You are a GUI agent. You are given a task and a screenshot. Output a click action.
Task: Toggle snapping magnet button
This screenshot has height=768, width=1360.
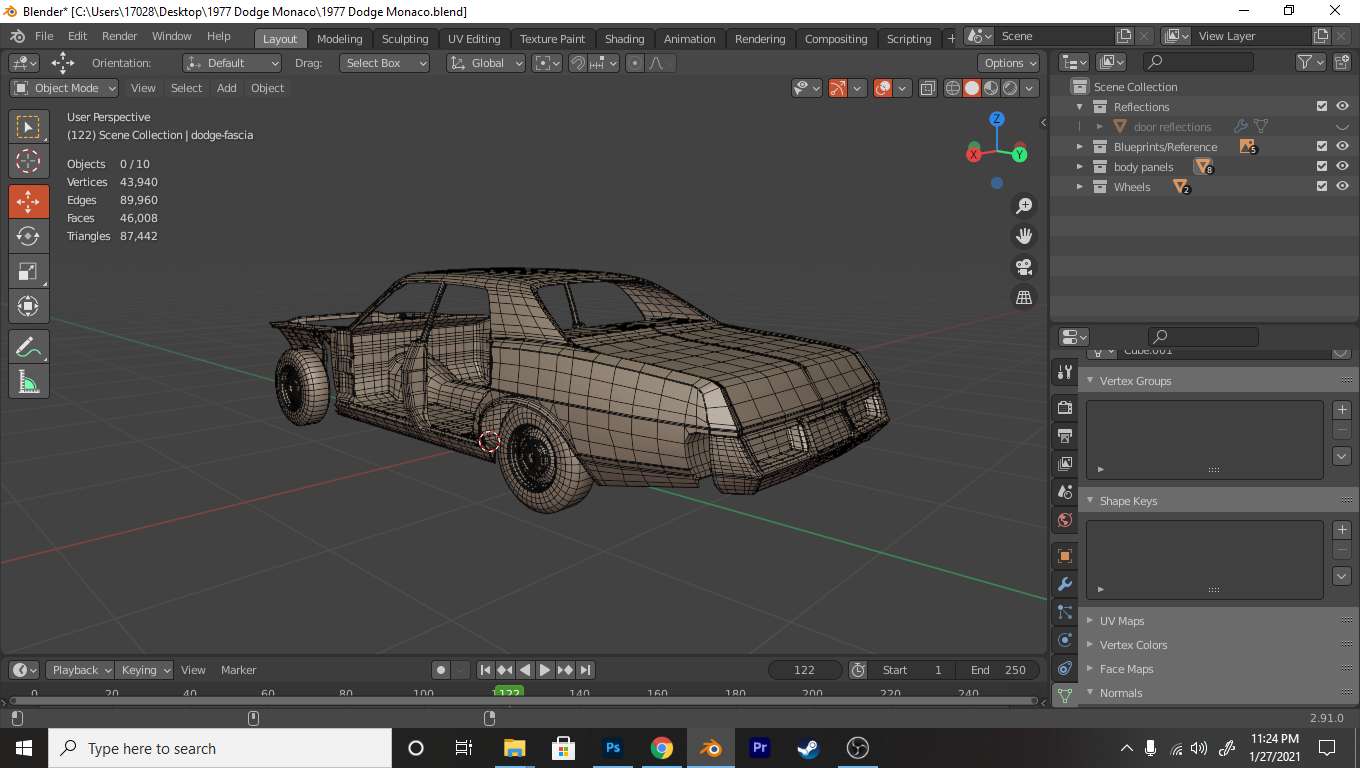[577, 63]
